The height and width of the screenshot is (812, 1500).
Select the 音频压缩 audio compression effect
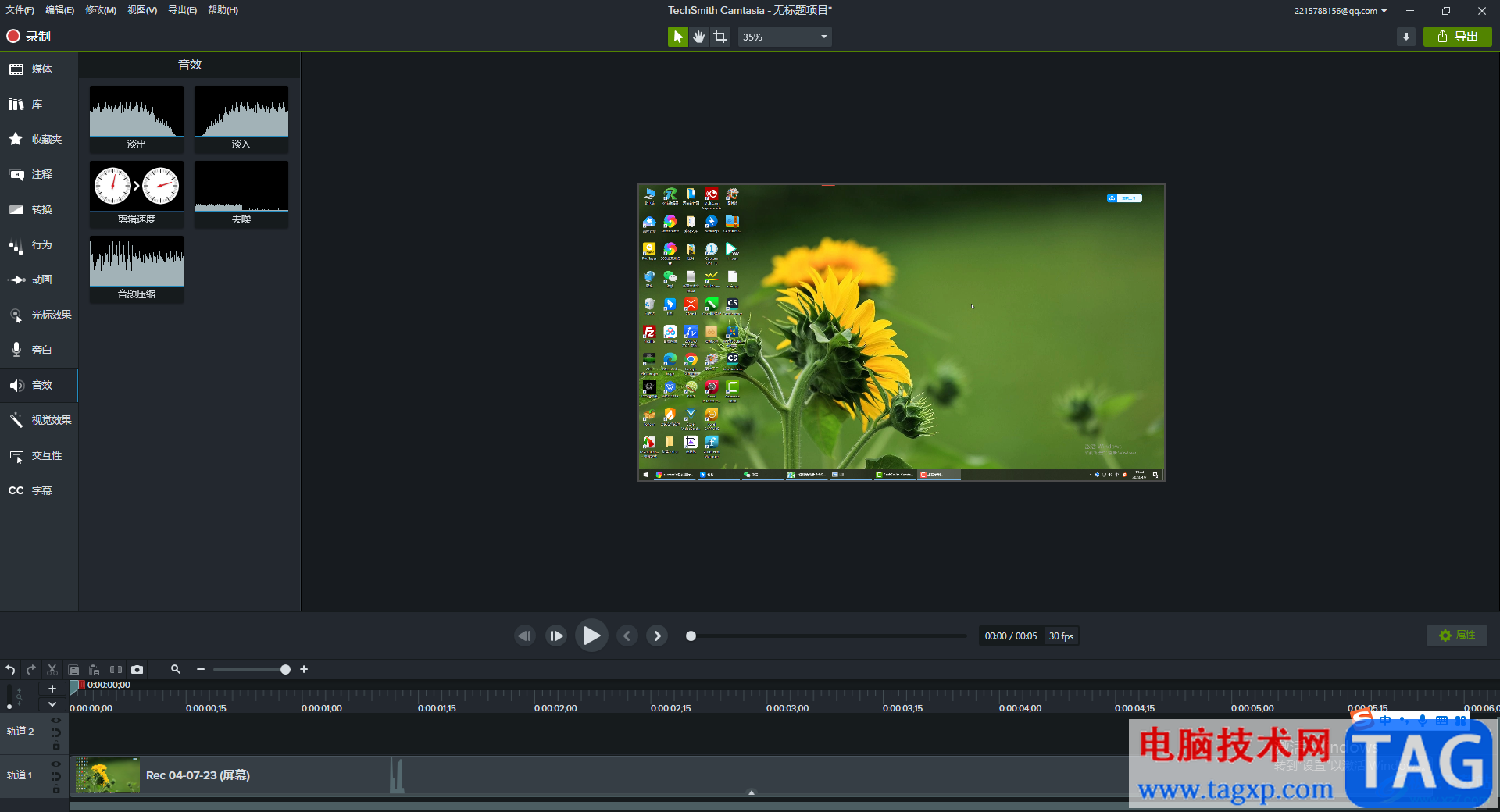(137, 269)
